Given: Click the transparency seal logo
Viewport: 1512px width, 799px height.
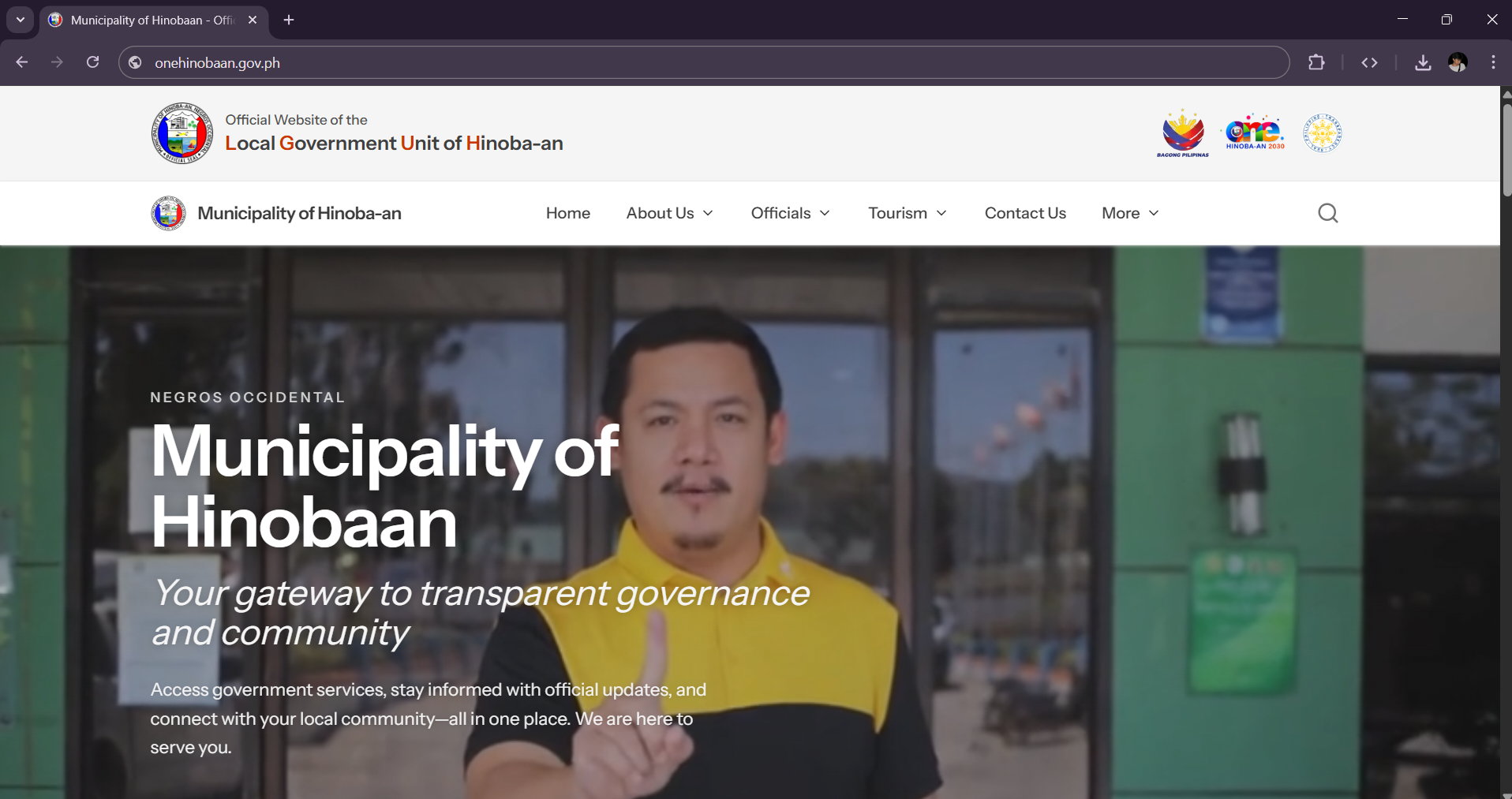Looking at the screenshot, I should coord(1322,133).
